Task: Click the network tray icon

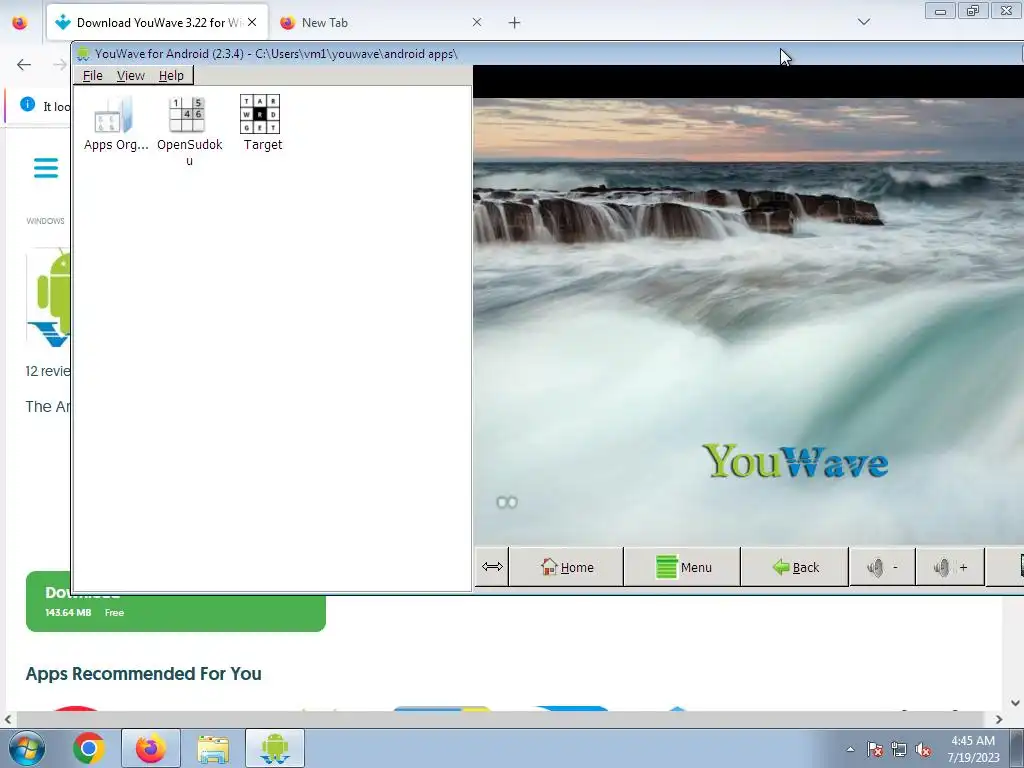Action: pyautogui.click(x=899, y=749)
